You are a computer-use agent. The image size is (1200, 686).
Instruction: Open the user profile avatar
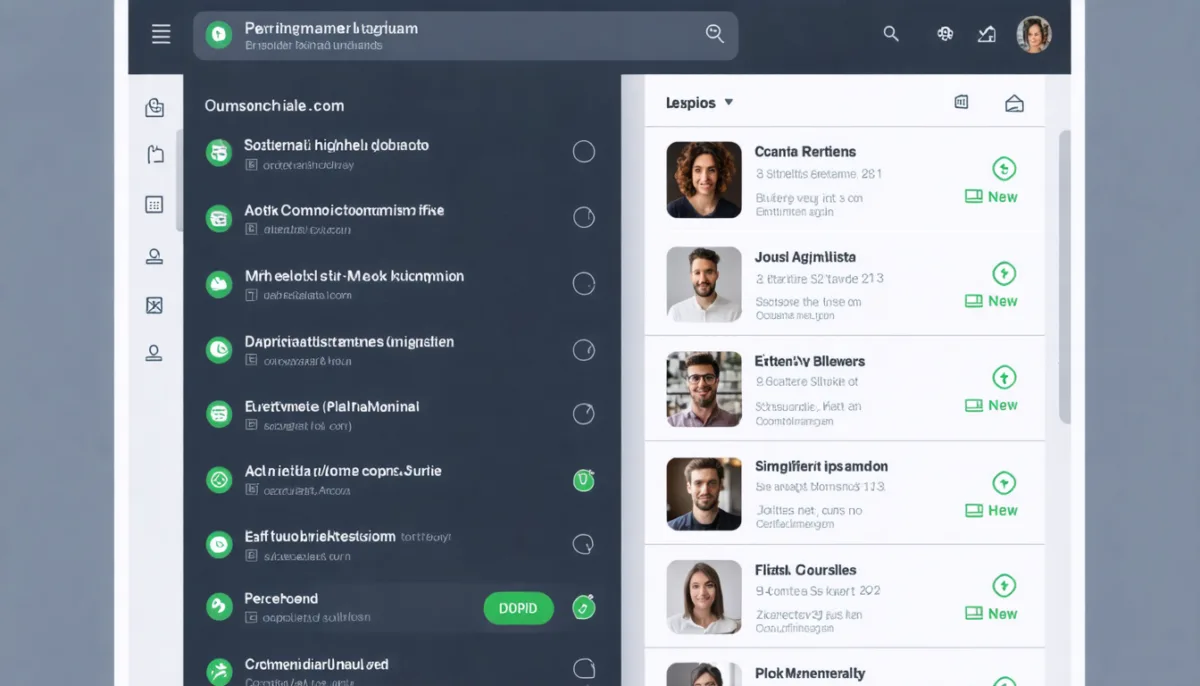coord(1034,35)
